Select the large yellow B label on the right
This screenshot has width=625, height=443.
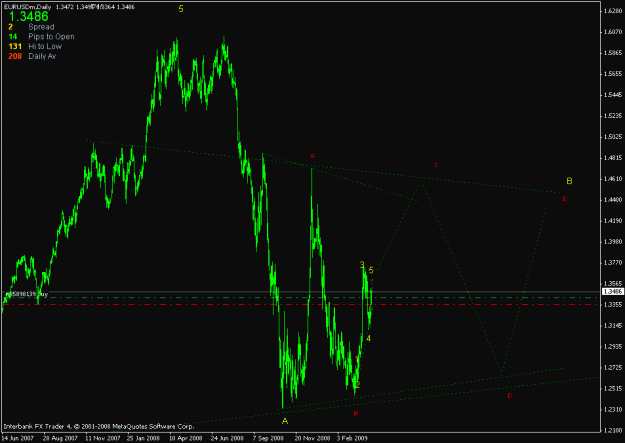[x=569, y=181]
